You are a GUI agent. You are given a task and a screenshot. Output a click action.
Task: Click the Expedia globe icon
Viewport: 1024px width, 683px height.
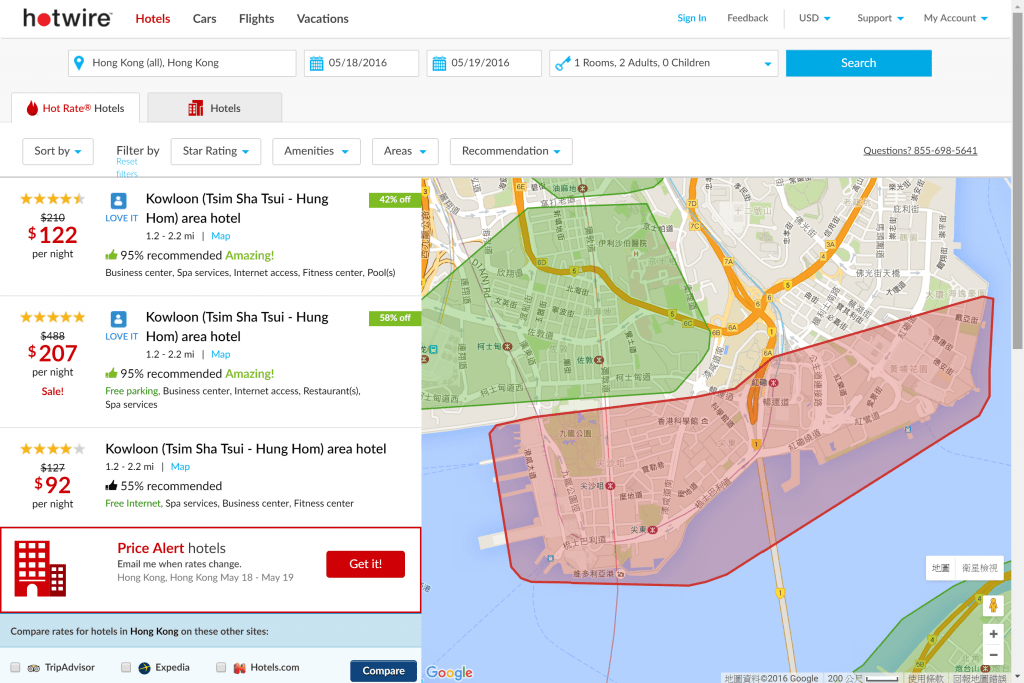pyautogui.click(x=144, y=667)
